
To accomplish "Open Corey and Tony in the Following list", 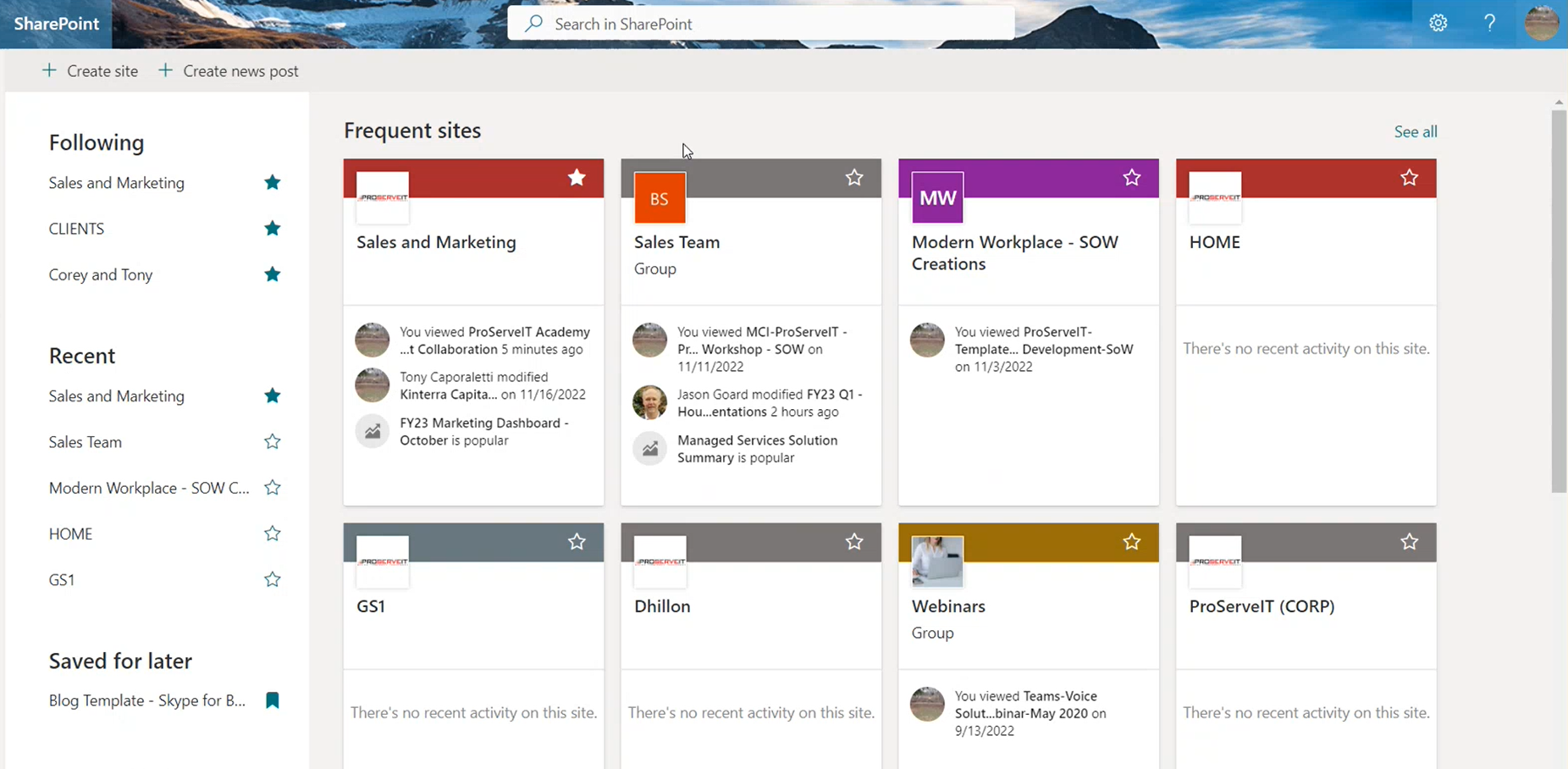I will click(x=101, y=274).
